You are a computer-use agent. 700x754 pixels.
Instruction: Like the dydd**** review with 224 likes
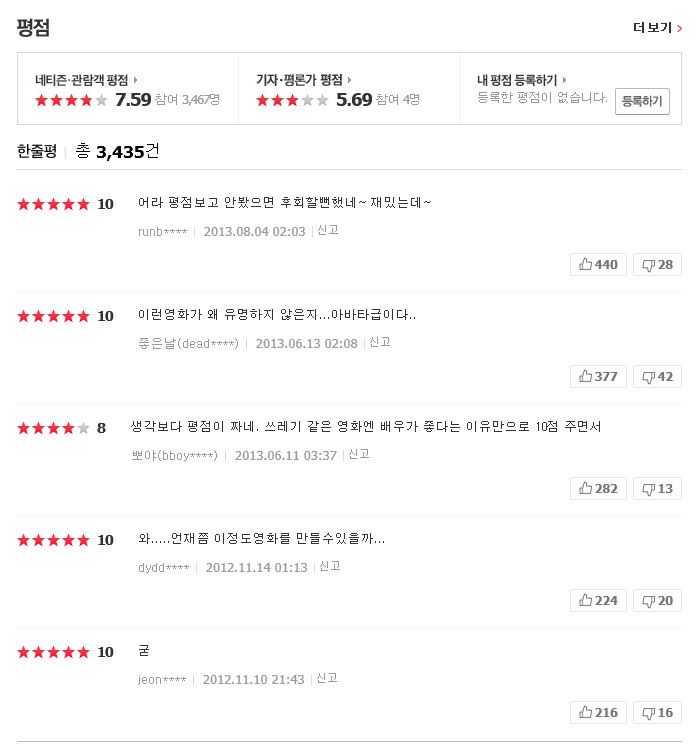click(x=598, y=601)
